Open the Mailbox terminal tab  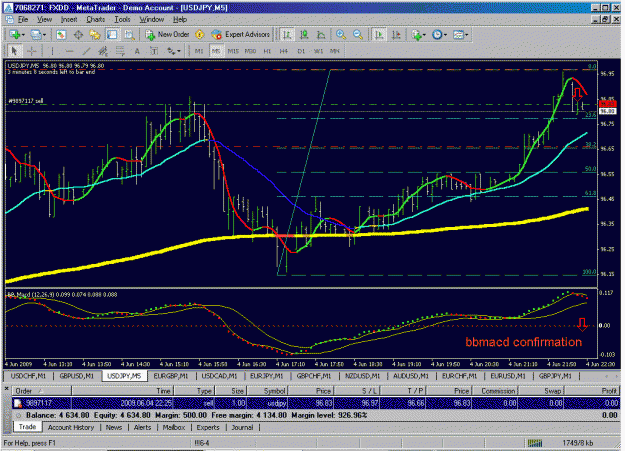pyautogui.click(x=174, y=427)
